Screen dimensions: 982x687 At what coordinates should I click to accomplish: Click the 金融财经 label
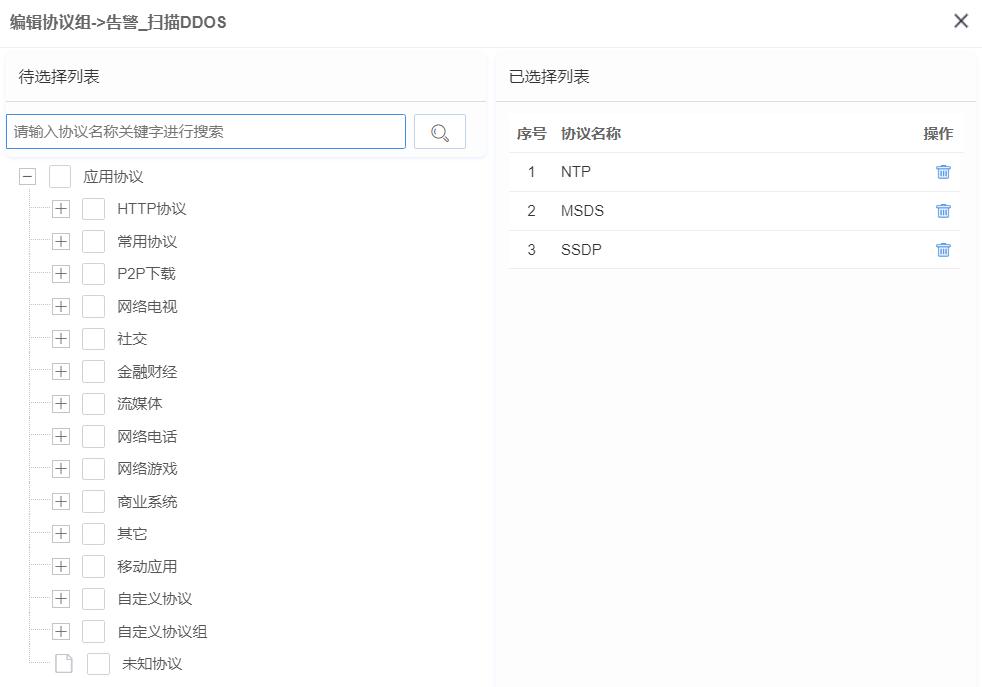click(x=147, y=371)
